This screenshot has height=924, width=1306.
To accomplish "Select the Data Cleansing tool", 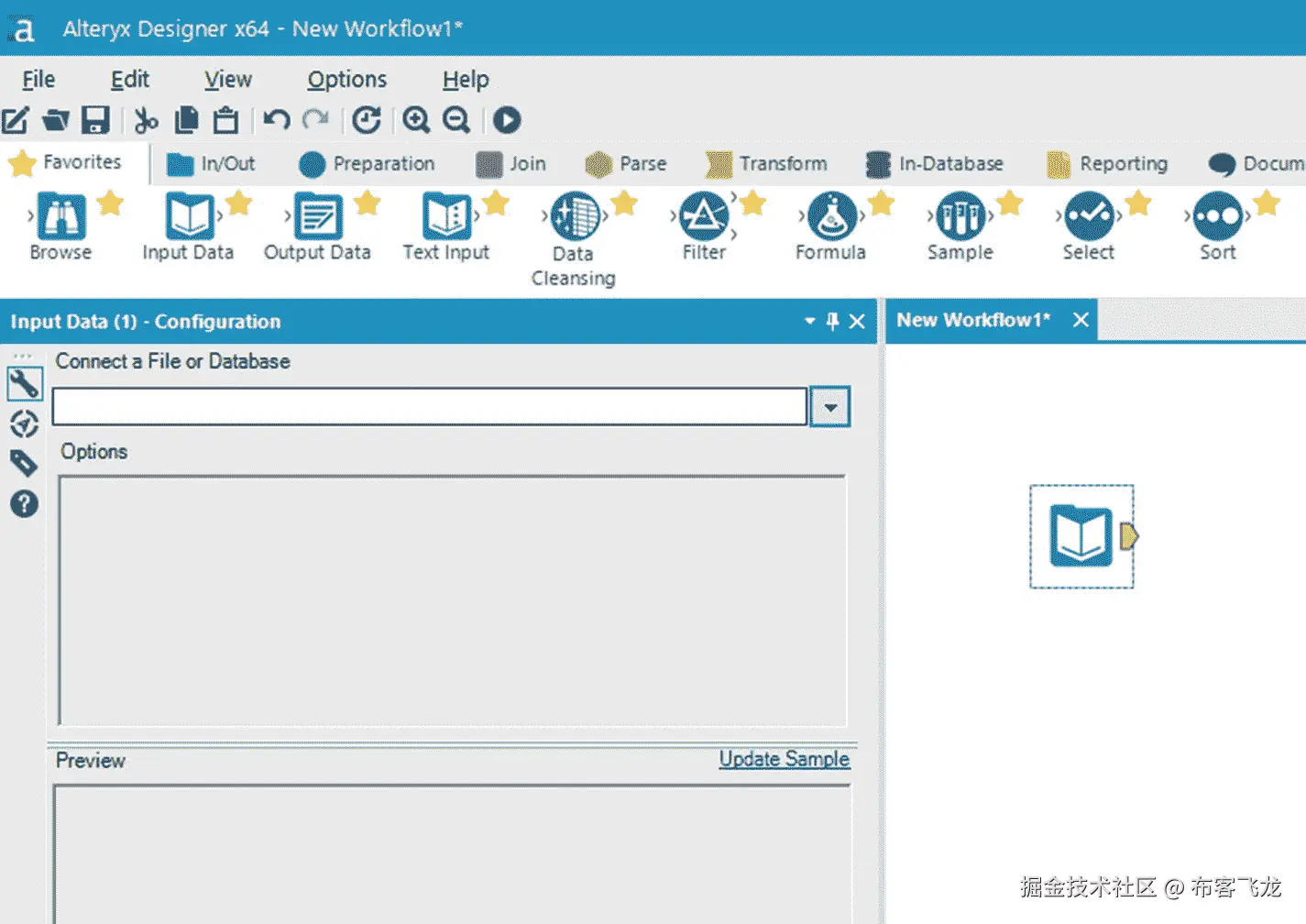I will coord(574,240).
